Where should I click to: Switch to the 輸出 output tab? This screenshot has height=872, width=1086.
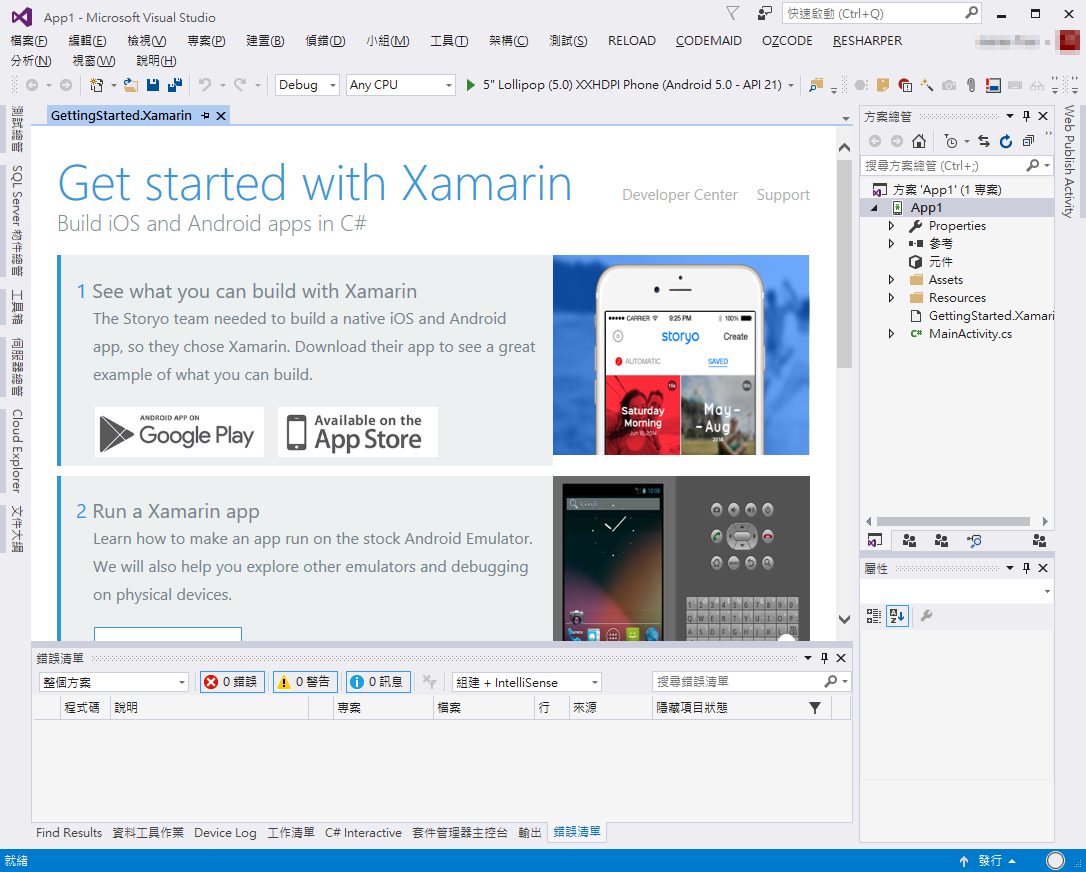pyautogui.click(x=530, y=833)
